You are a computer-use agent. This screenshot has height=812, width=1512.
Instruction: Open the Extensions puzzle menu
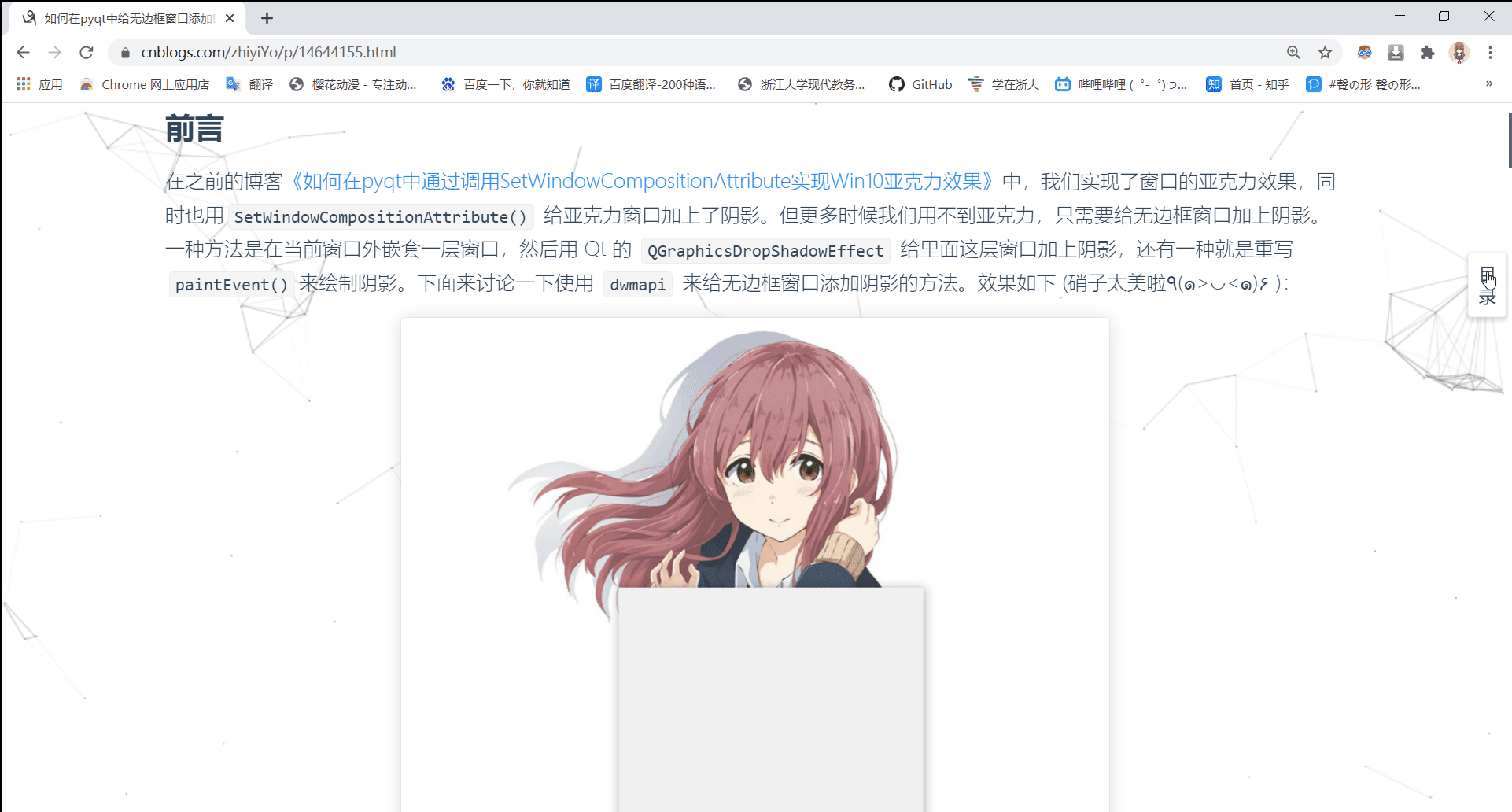[1428, 52]
